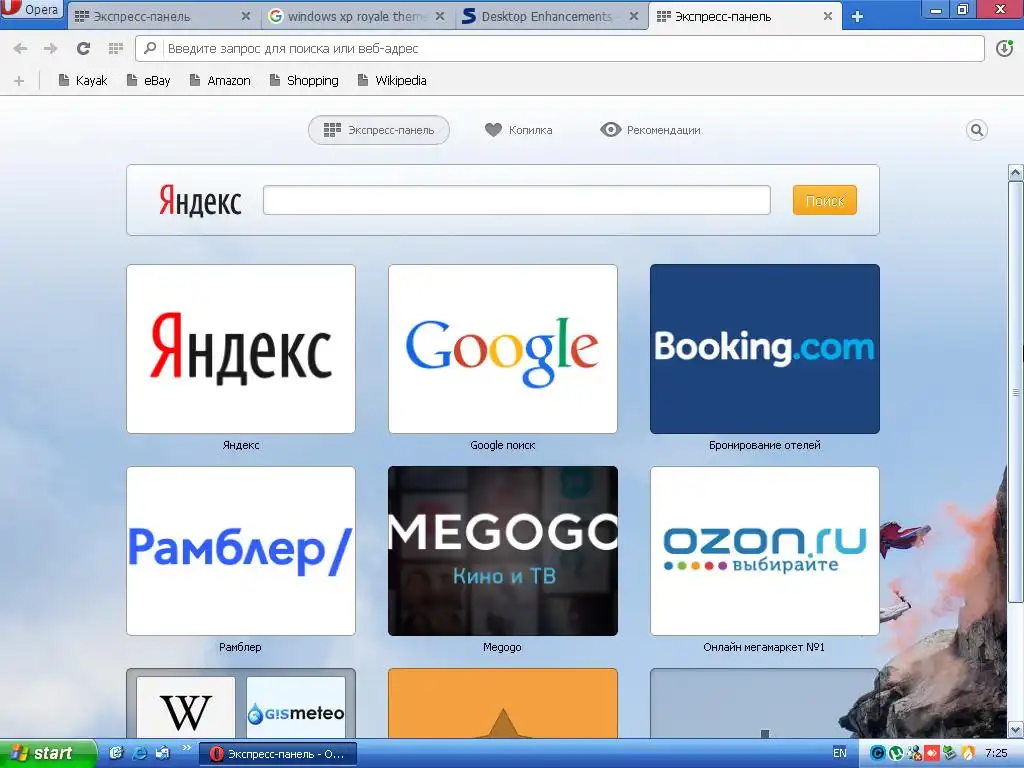
Task: Close the windows xp royale theme tab
Action: (x=440, y=16)
